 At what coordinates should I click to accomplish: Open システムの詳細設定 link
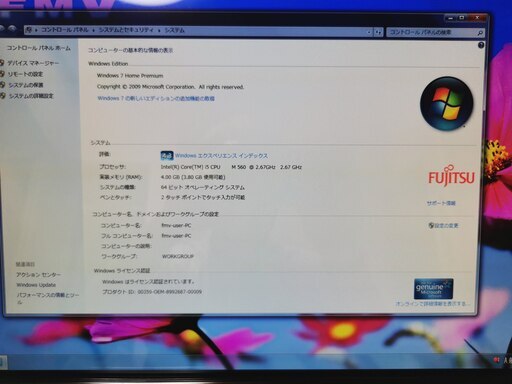pyautogui.click(x=31, y=96)
